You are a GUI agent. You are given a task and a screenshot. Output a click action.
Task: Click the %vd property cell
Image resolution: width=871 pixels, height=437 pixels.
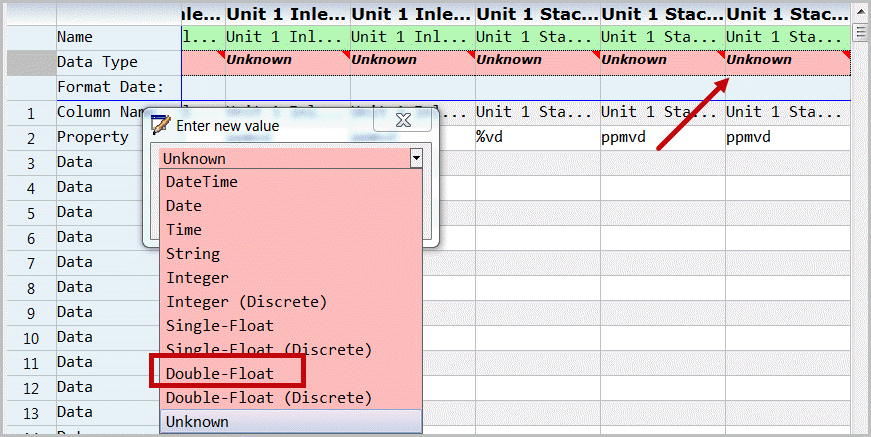tap(536, 137)
